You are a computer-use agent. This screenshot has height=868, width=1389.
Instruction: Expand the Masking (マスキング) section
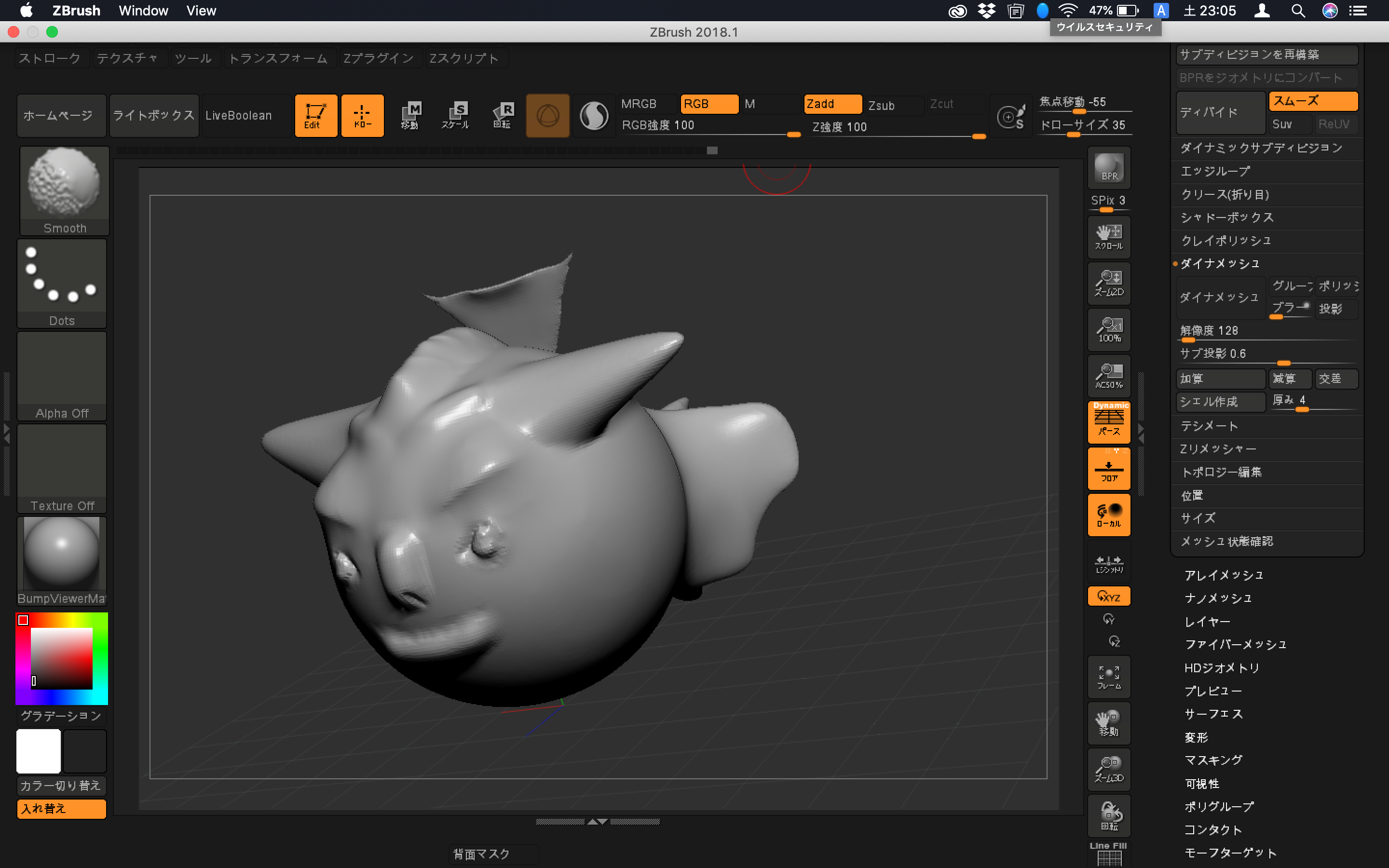[1213, 760]
